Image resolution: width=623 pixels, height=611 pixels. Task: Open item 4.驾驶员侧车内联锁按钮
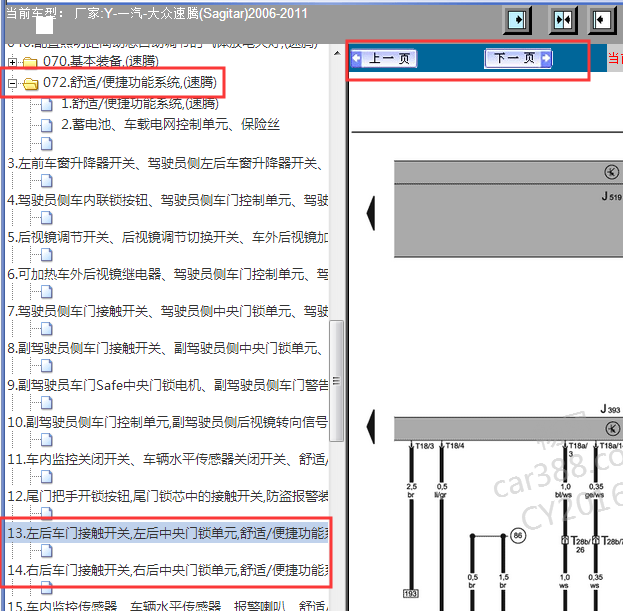(168, 200)
